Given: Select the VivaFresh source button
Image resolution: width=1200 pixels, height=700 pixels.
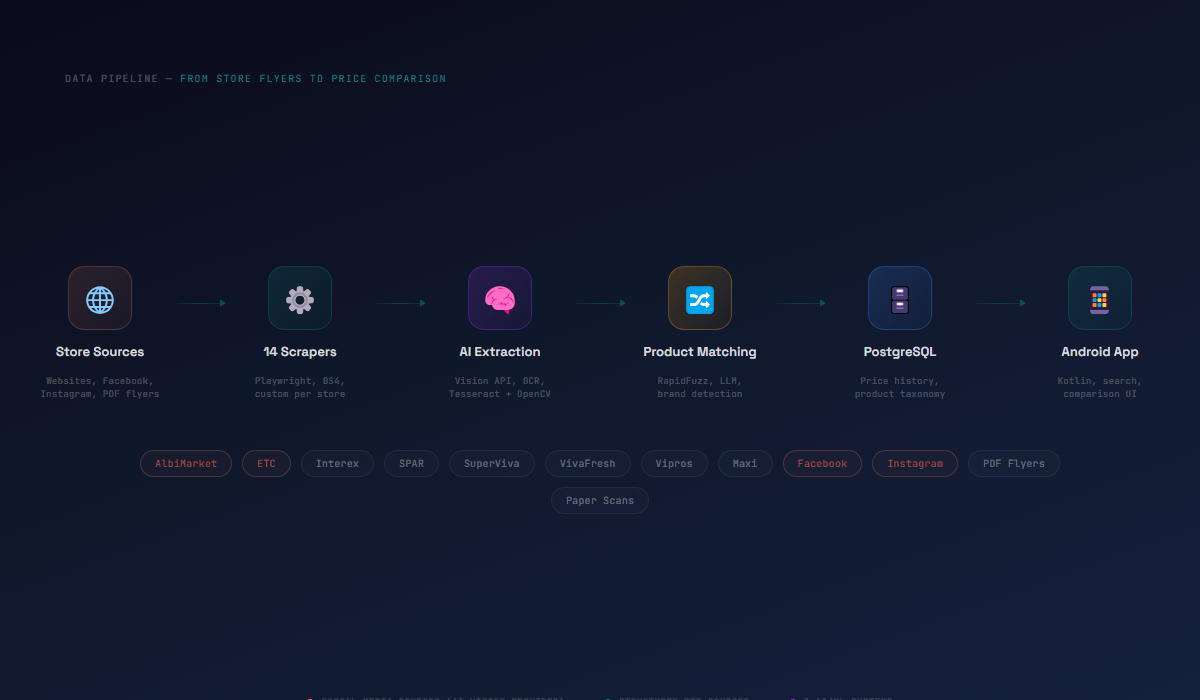Looking at the screenshot, I should tap(587, 463).
